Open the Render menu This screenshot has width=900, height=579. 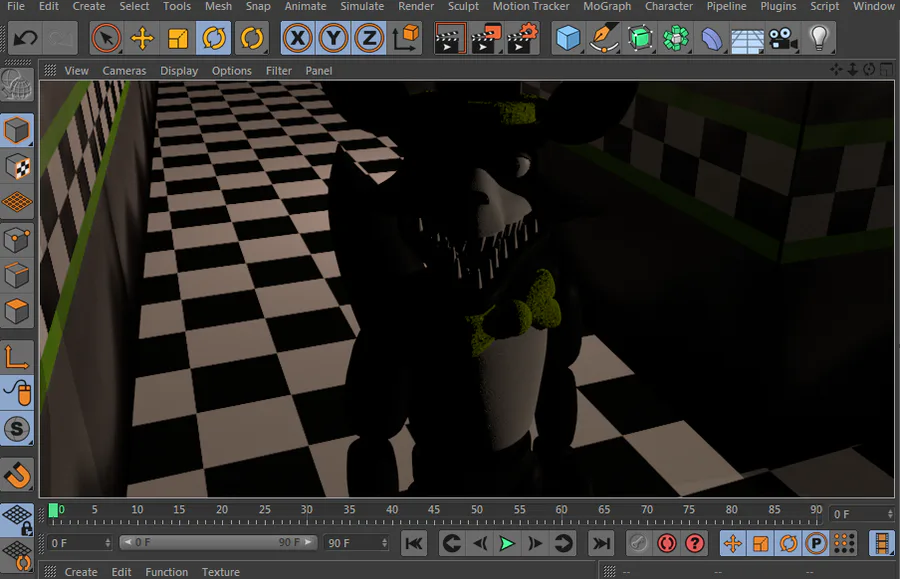[416, 6]
